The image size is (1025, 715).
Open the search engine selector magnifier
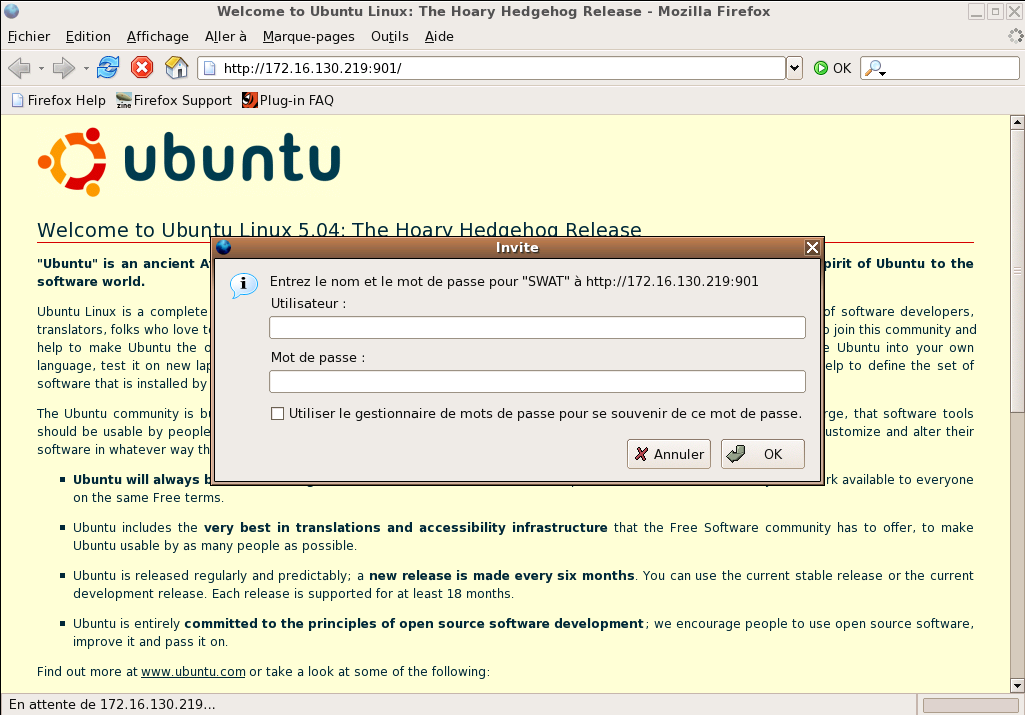(875, 68)
